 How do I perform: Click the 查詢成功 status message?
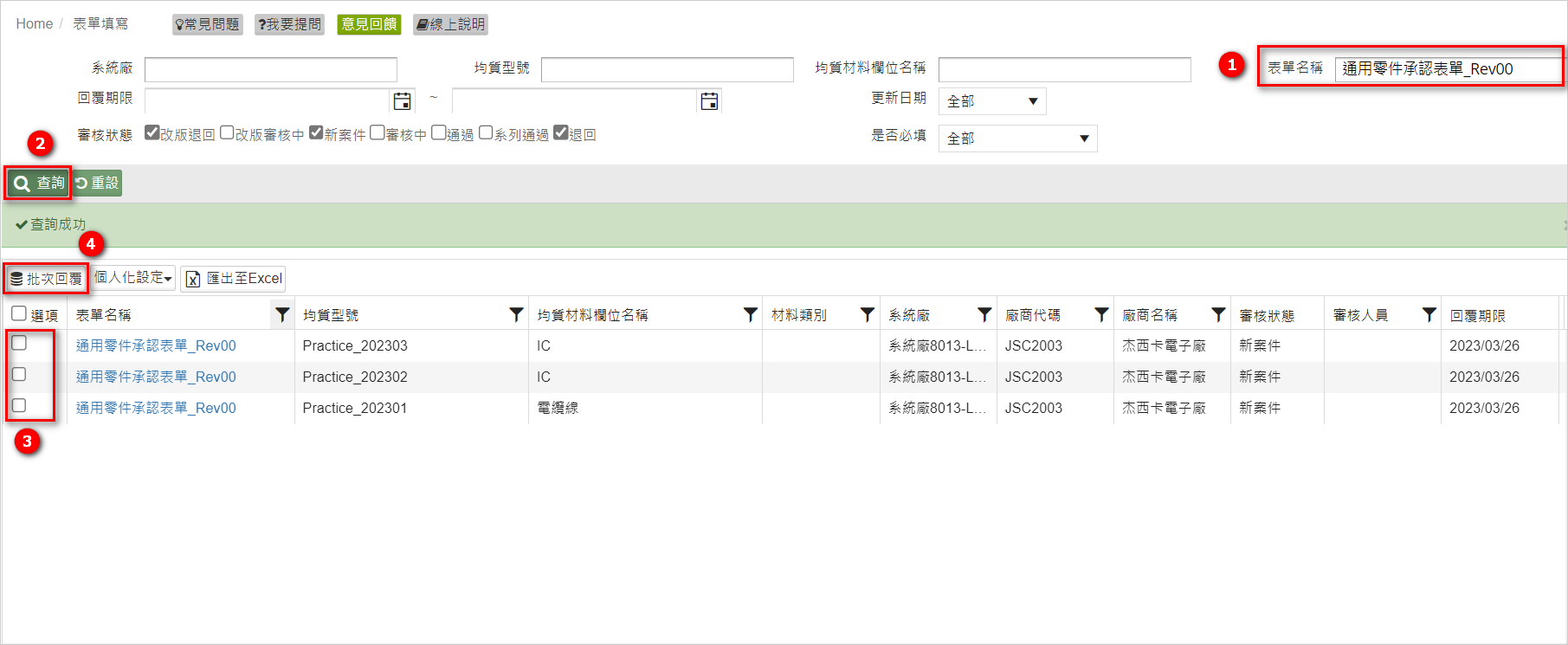coord(58,224)
